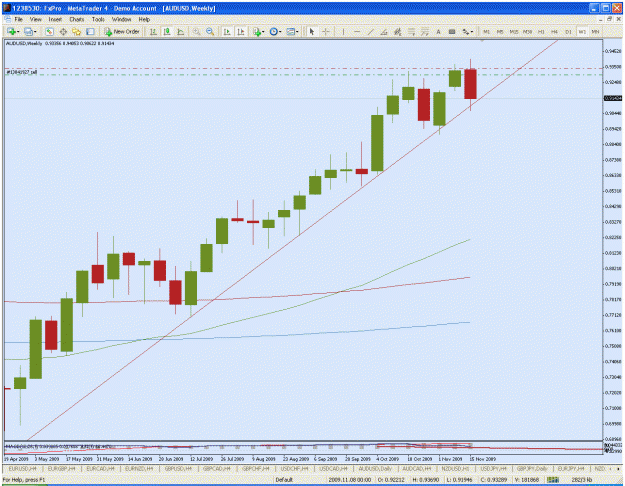Switch to the USDJPY,H4 chart tab

click(x=493, y=469)
